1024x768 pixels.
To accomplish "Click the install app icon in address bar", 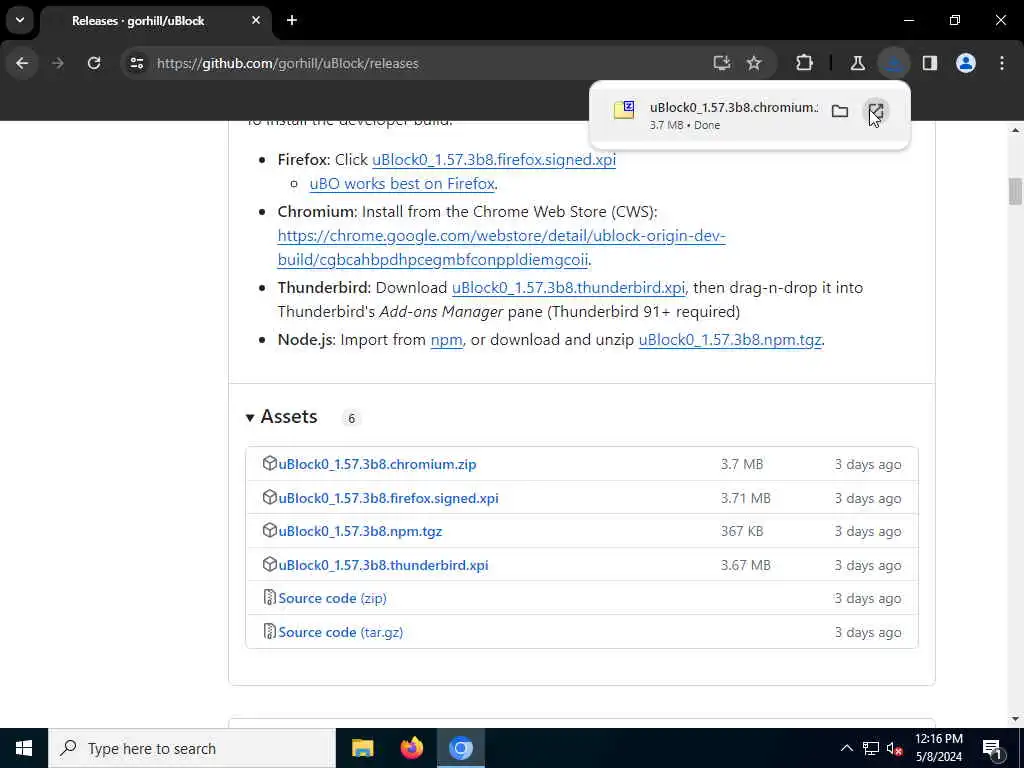I will (x=722, y=63).
